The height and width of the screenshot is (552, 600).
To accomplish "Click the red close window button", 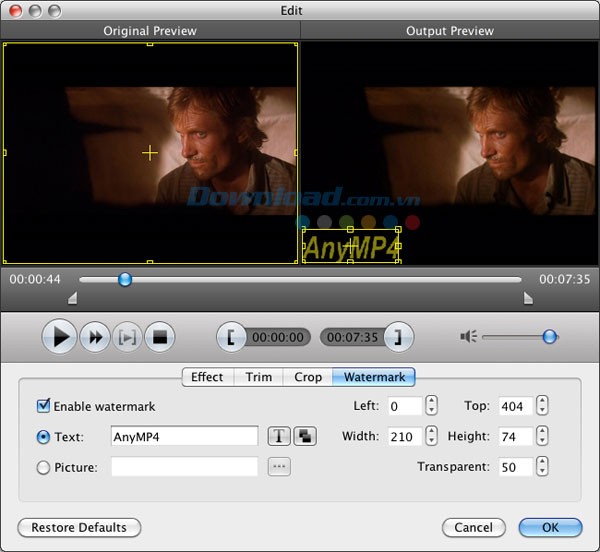I will coord(16,11).
